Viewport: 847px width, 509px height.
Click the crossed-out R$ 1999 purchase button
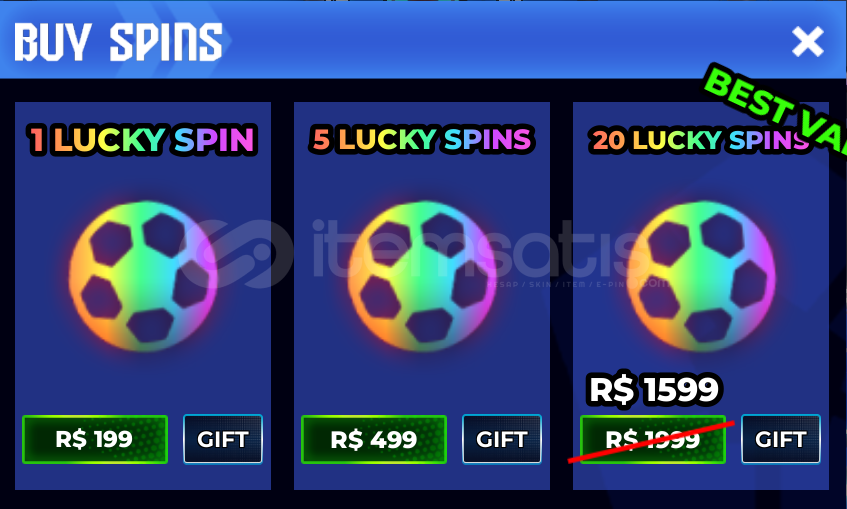point(653,439)
